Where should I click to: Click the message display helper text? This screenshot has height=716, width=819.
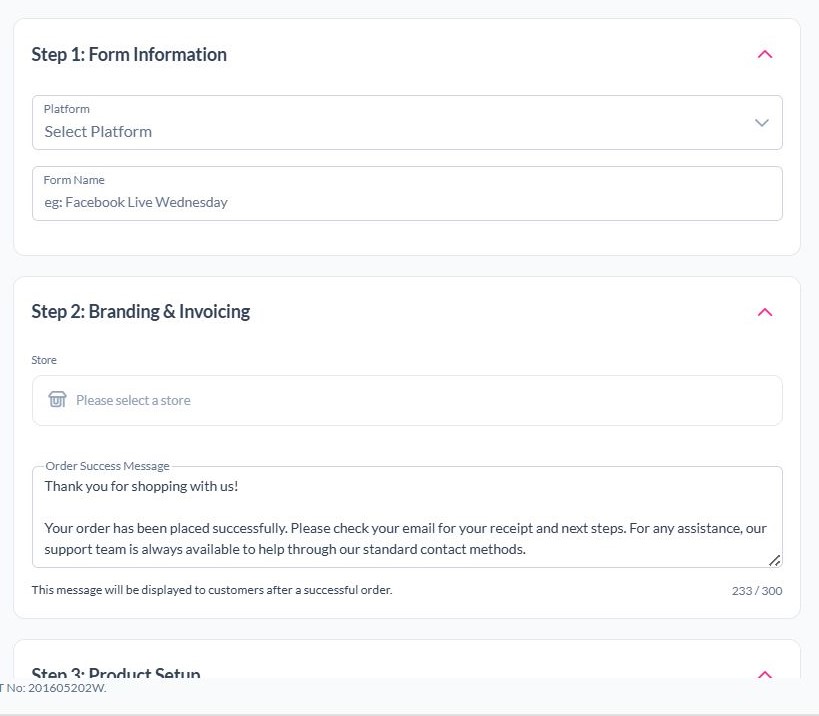(x=212, y=590)
